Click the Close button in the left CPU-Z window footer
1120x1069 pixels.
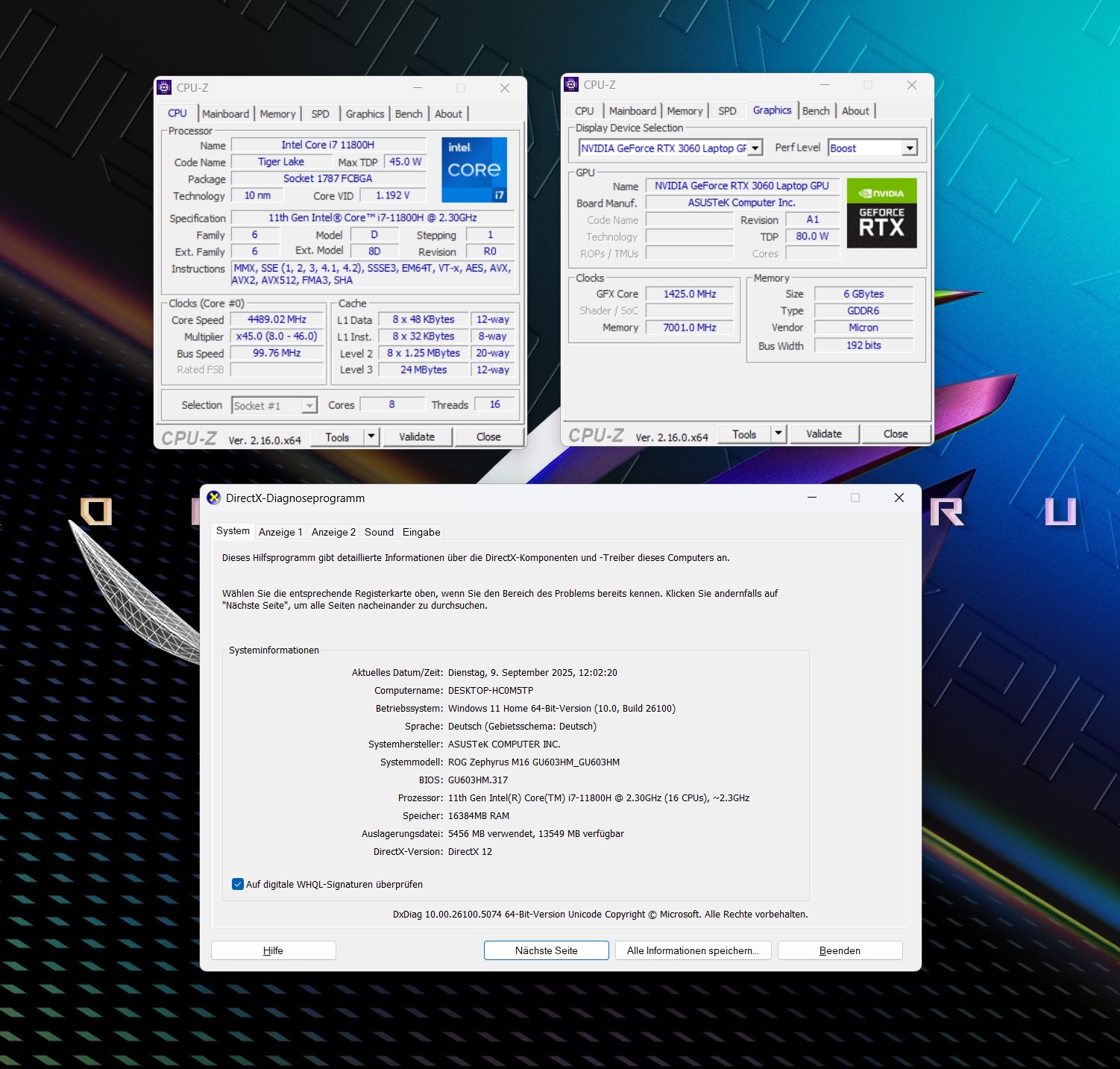(x=488, y=436)
